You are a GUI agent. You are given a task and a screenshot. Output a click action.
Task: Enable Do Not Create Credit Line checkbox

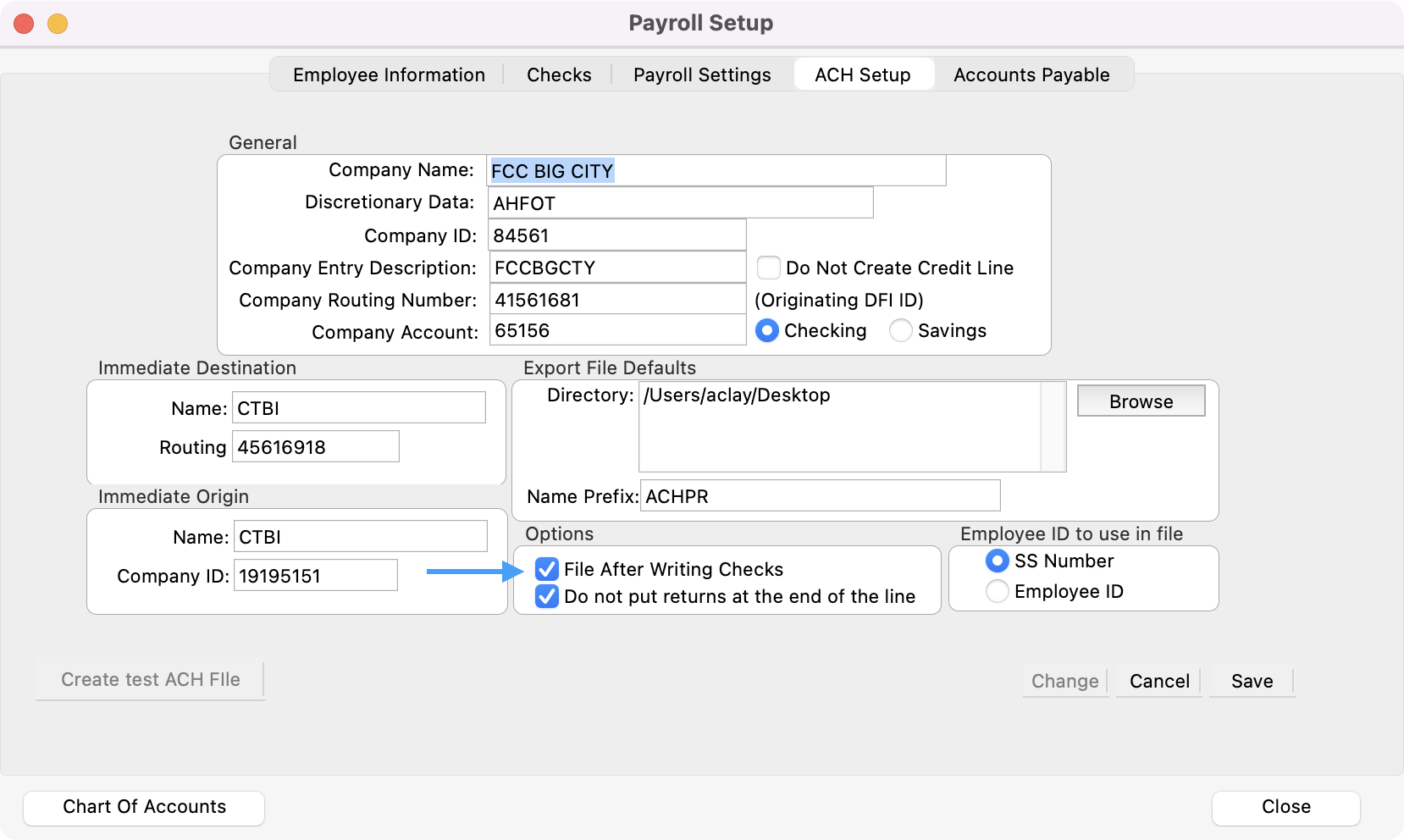click(x=769, y=268)
